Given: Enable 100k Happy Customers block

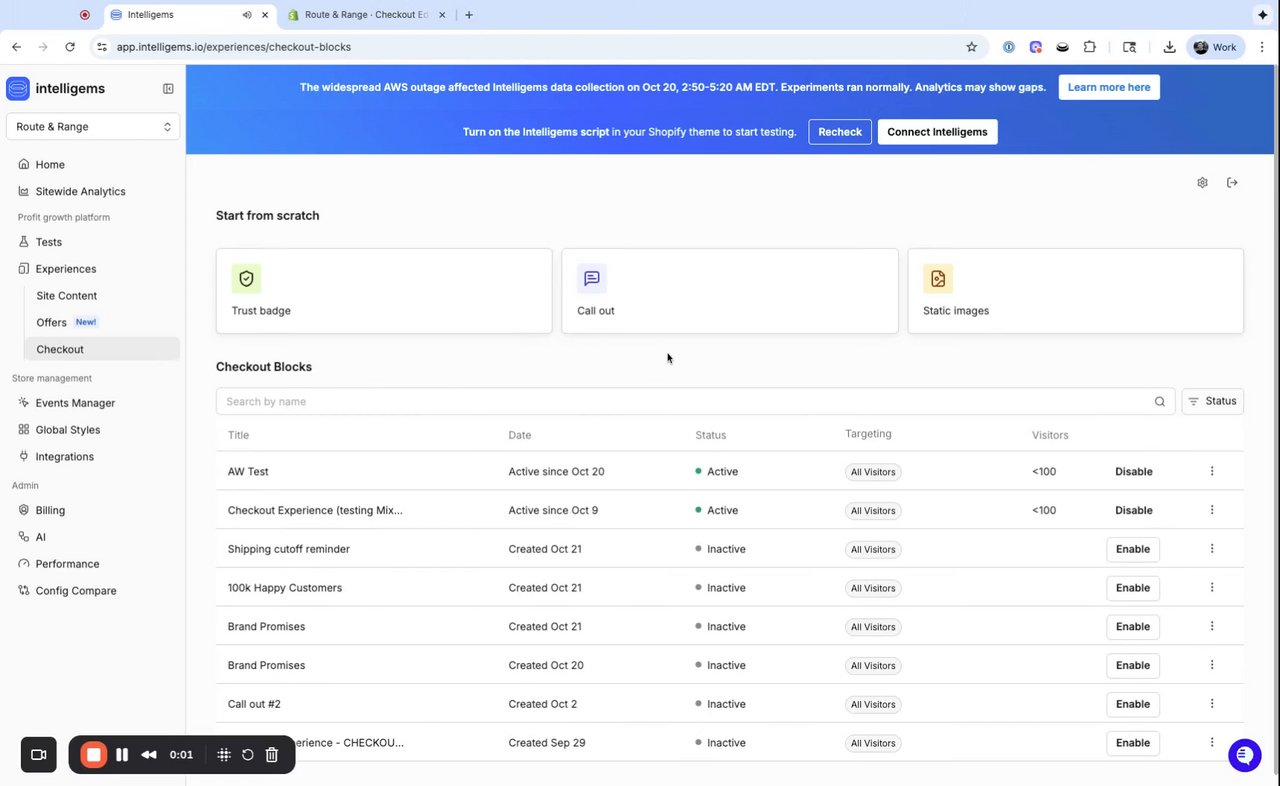Looking at the screenshot, I should tap(1133, 588).
